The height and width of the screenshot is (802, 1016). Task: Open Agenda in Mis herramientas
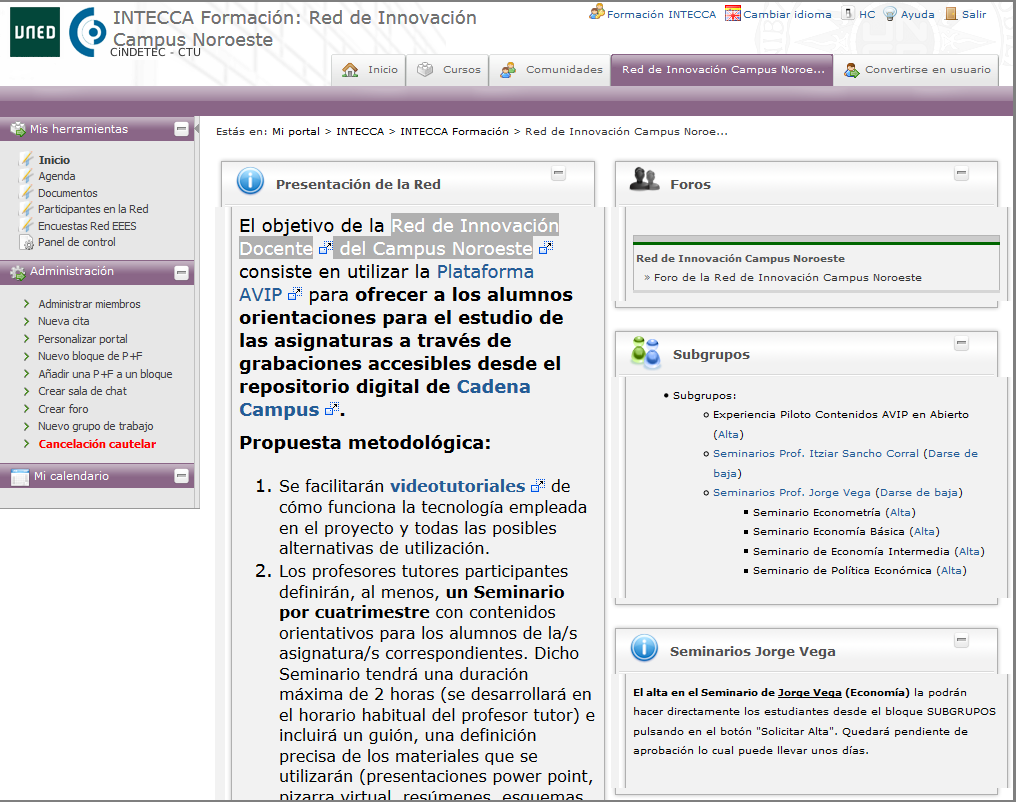tap(56, 176)
